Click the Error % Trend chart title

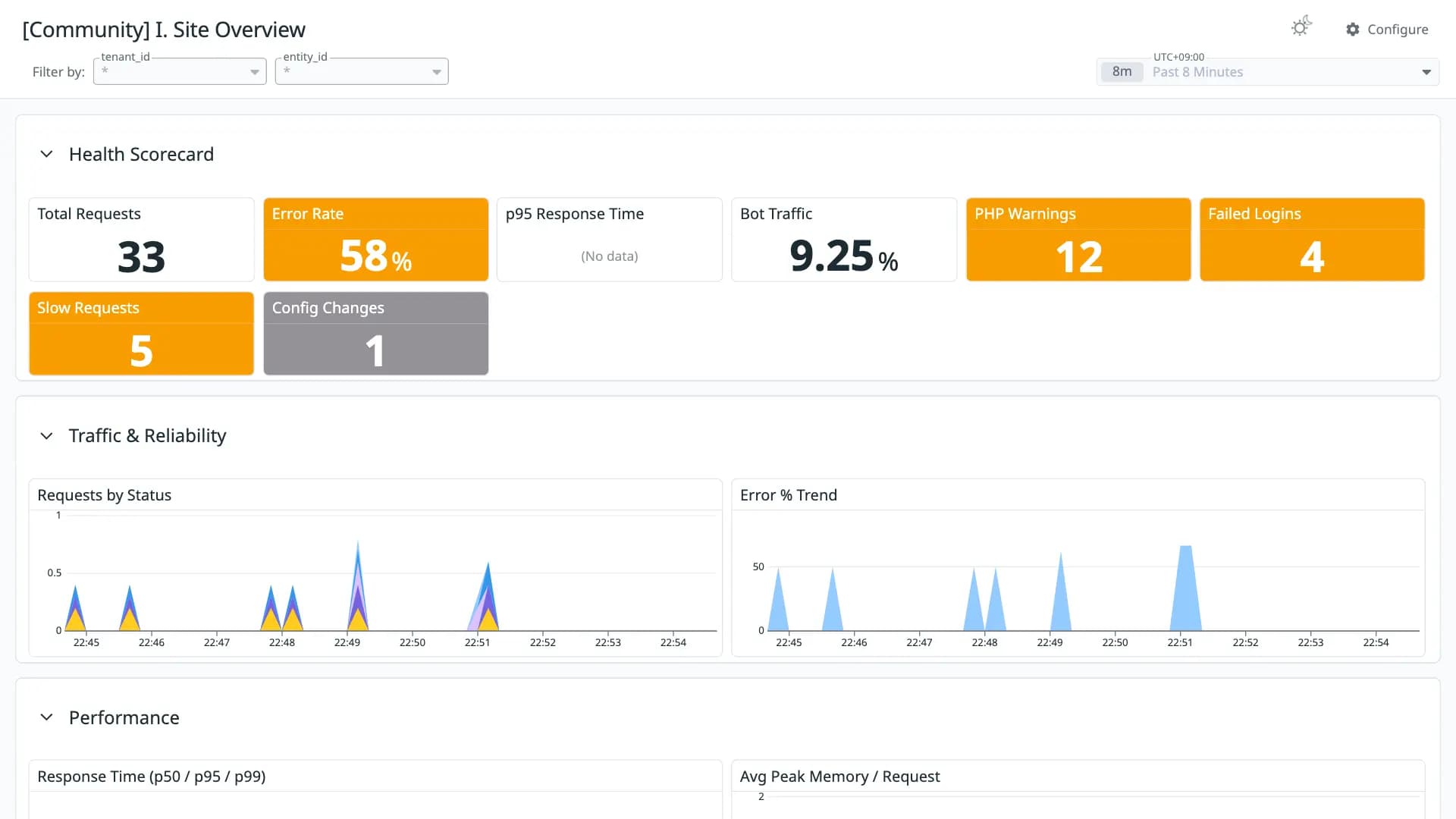788,495
